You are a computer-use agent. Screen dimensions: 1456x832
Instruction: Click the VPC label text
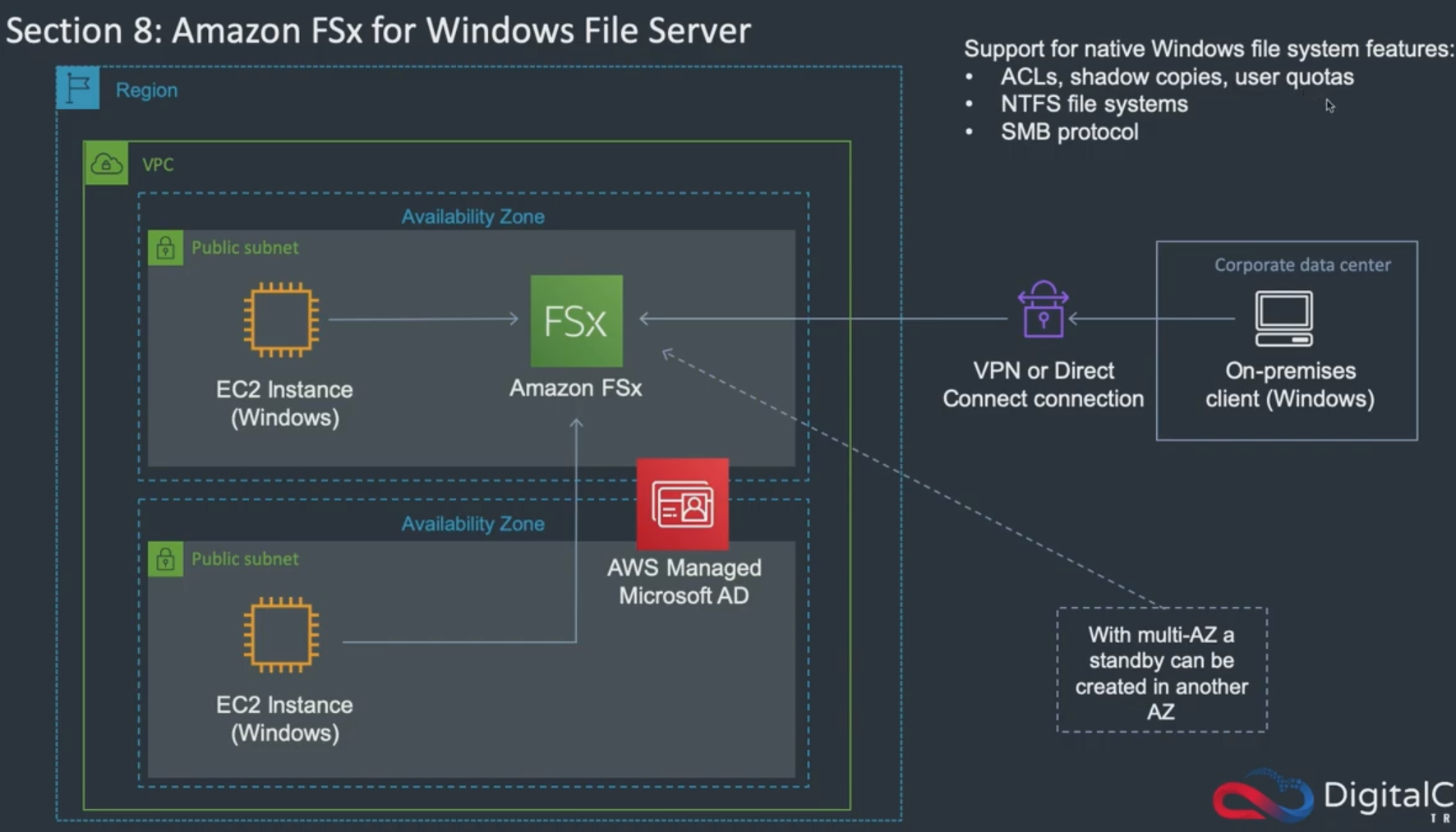pyautogui.click(x=158, y=164)
